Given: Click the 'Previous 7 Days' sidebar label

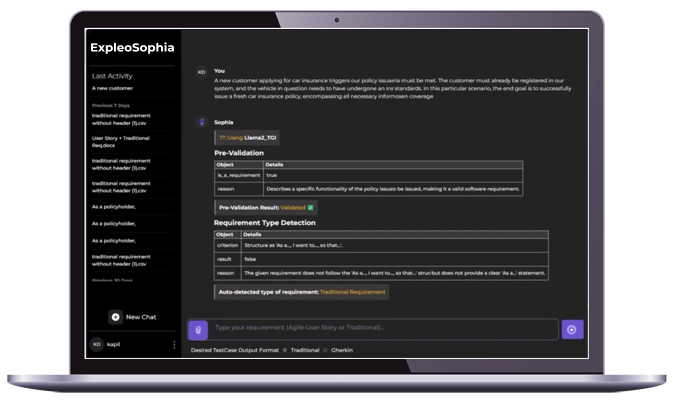Looking at the screenshot, I should coord(111,106).
